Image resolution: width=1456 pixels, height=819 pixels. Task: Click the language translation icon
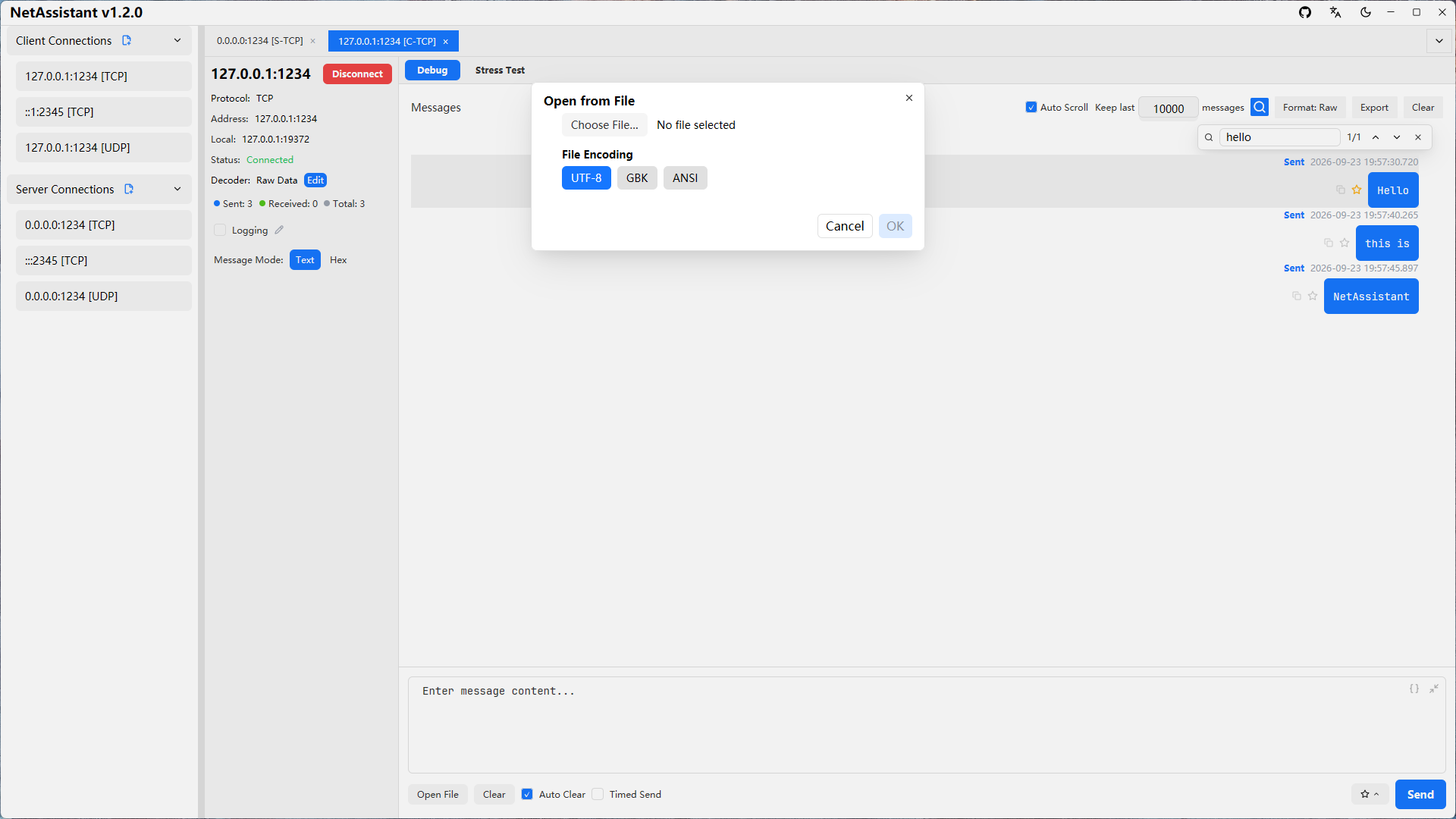1335,12
